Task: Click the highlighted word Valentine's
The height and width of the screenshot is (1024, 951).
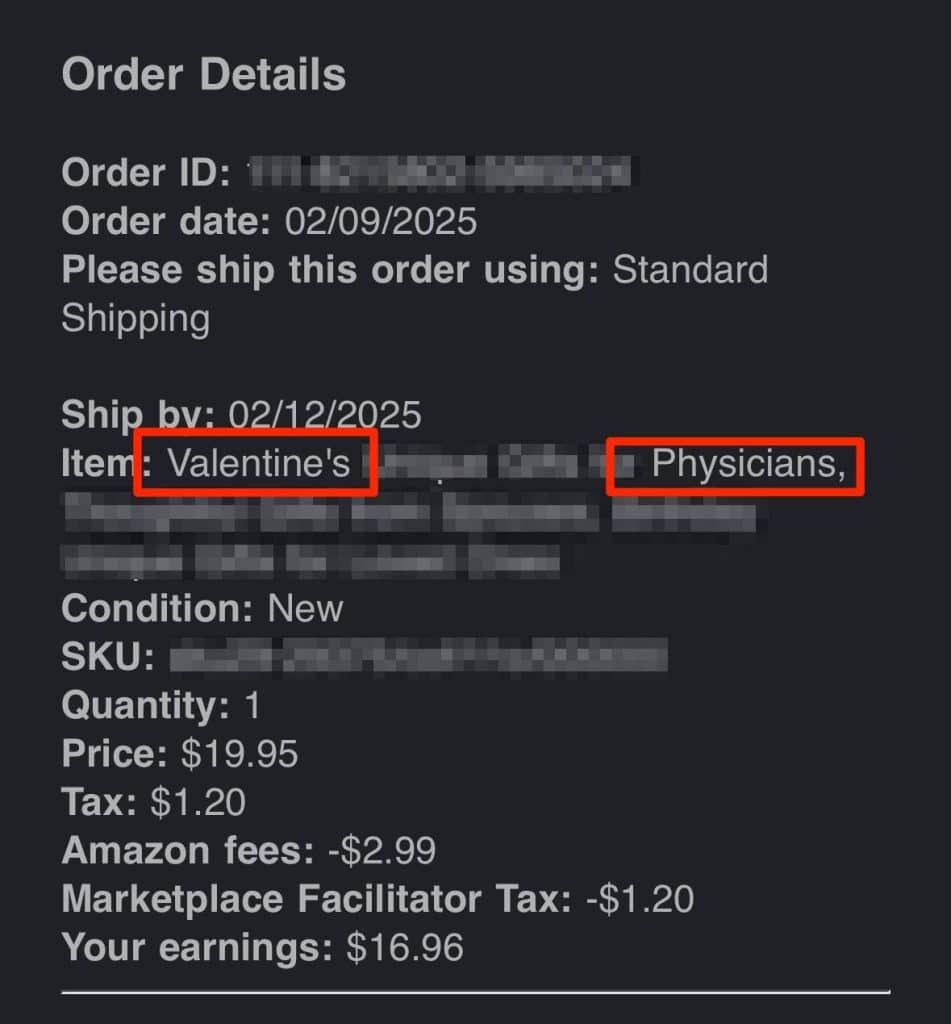Action: [258, 463]
